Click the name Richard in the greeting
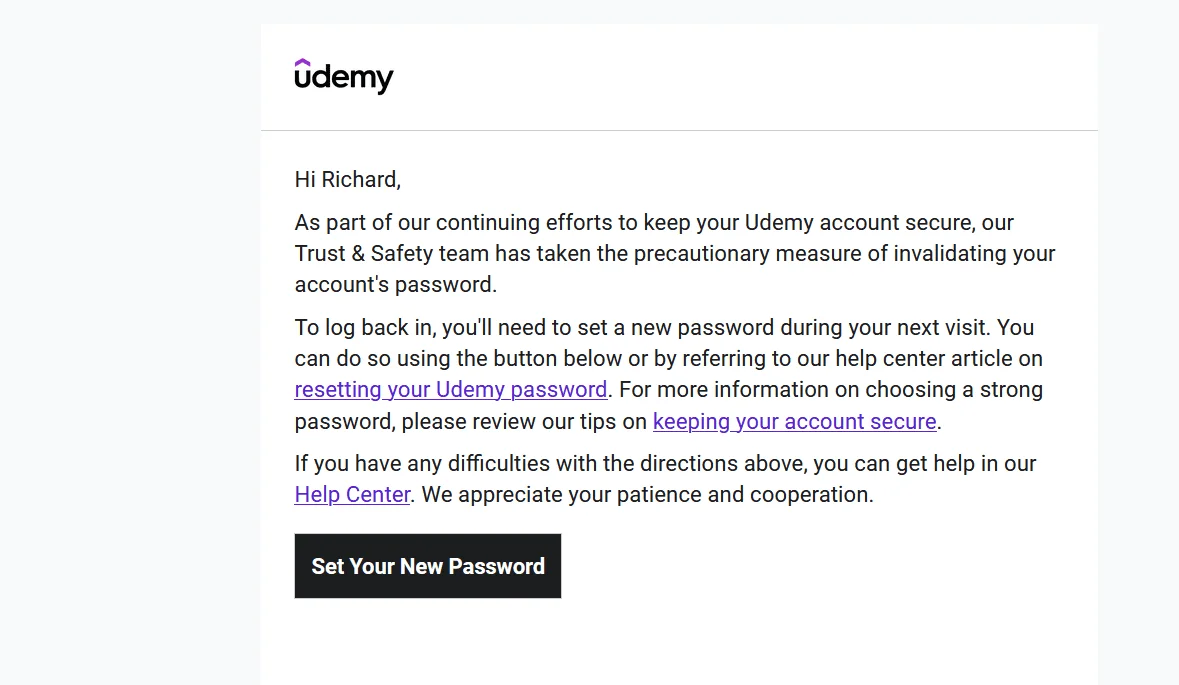 click(361, 180)
